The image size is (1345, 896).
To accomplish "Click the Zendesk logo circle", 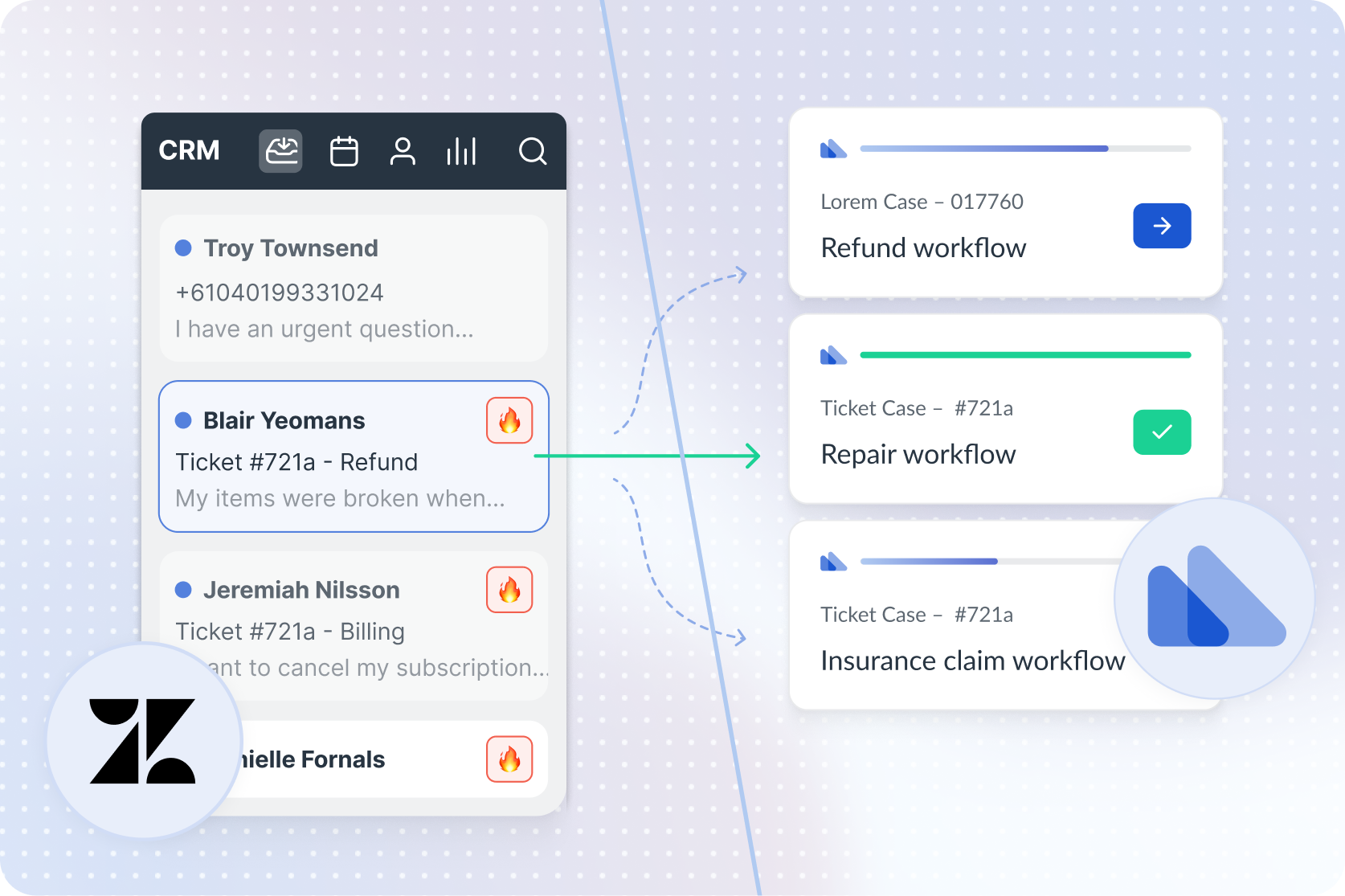I will (x=144, y=740).
